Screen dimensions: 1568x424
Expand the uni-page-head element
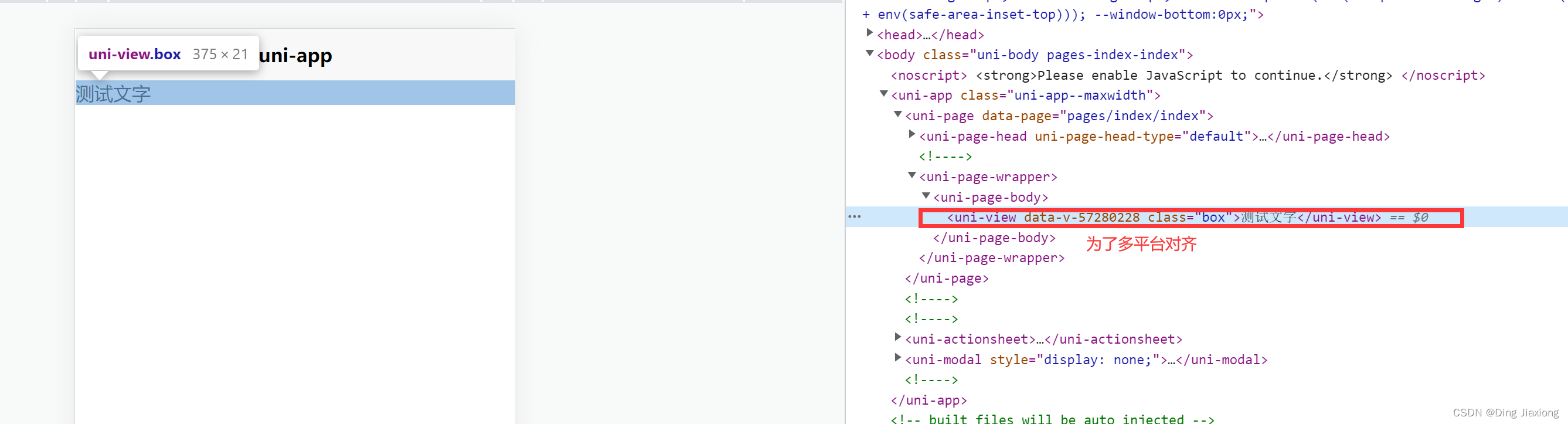pos(912,135)
